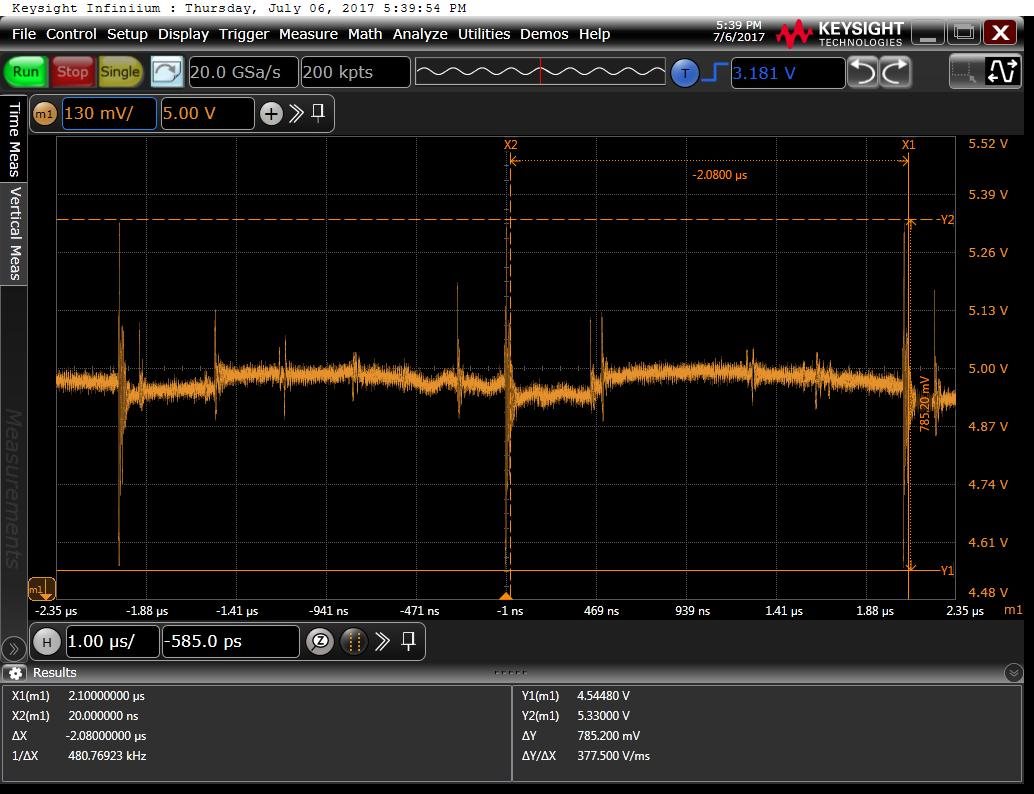Click the -2.0800 µs delta readout
The image size is (1034, 794).
click(719, 175)
